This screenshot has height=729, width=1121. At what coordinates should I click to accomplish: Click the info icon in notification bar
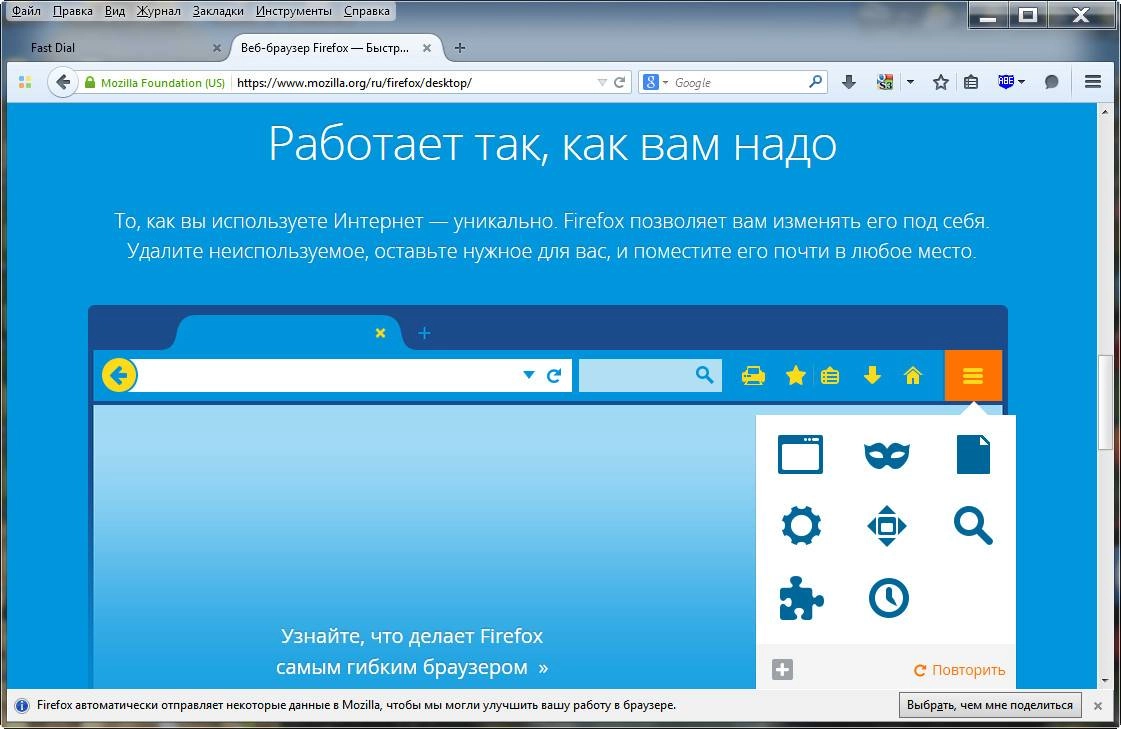[x=22, y=706]
